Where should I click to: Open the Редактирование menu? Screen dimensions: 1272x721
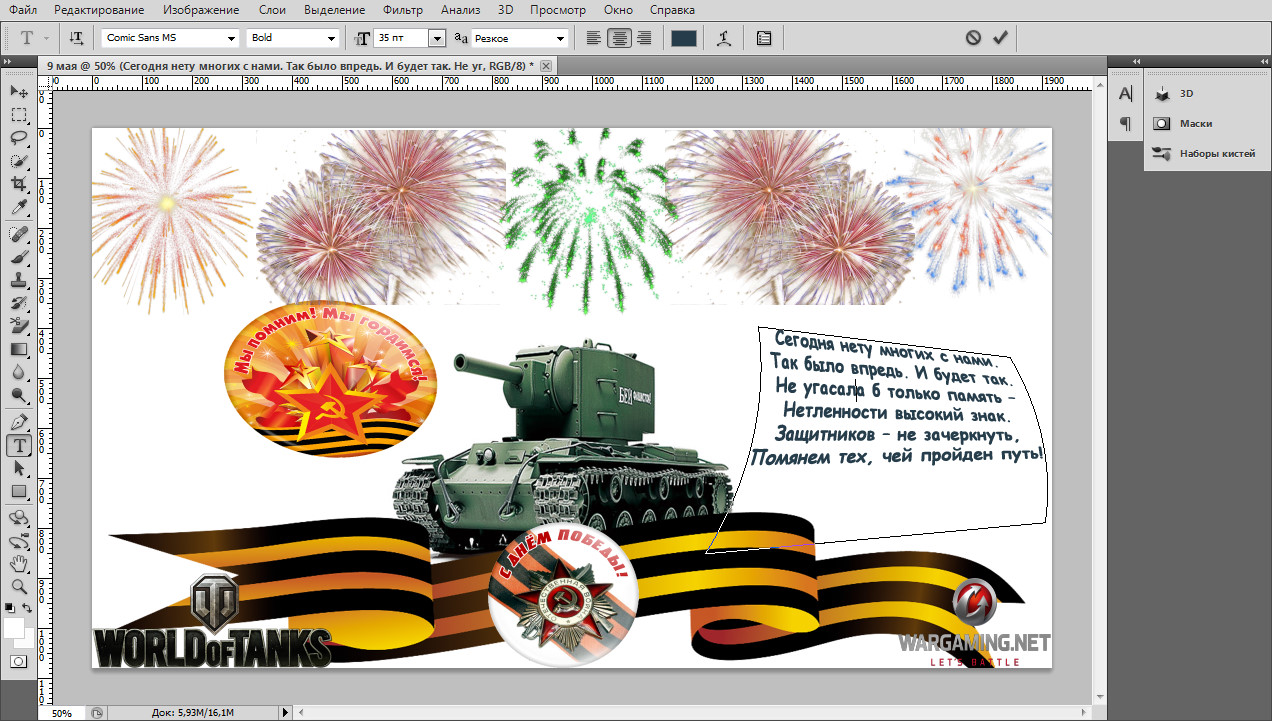coord(99,10)
